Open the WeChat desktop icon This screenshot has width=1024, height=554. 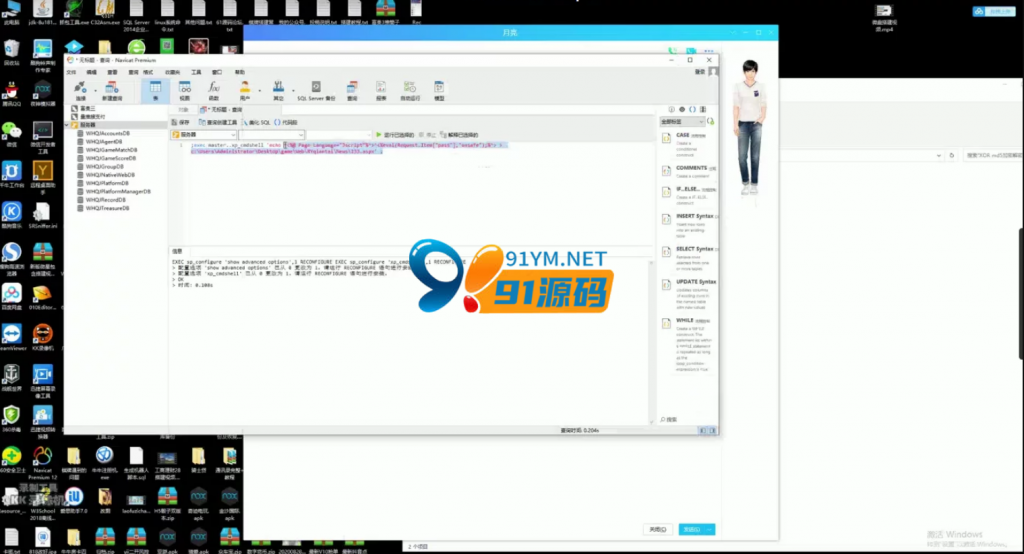coord(11,134)
